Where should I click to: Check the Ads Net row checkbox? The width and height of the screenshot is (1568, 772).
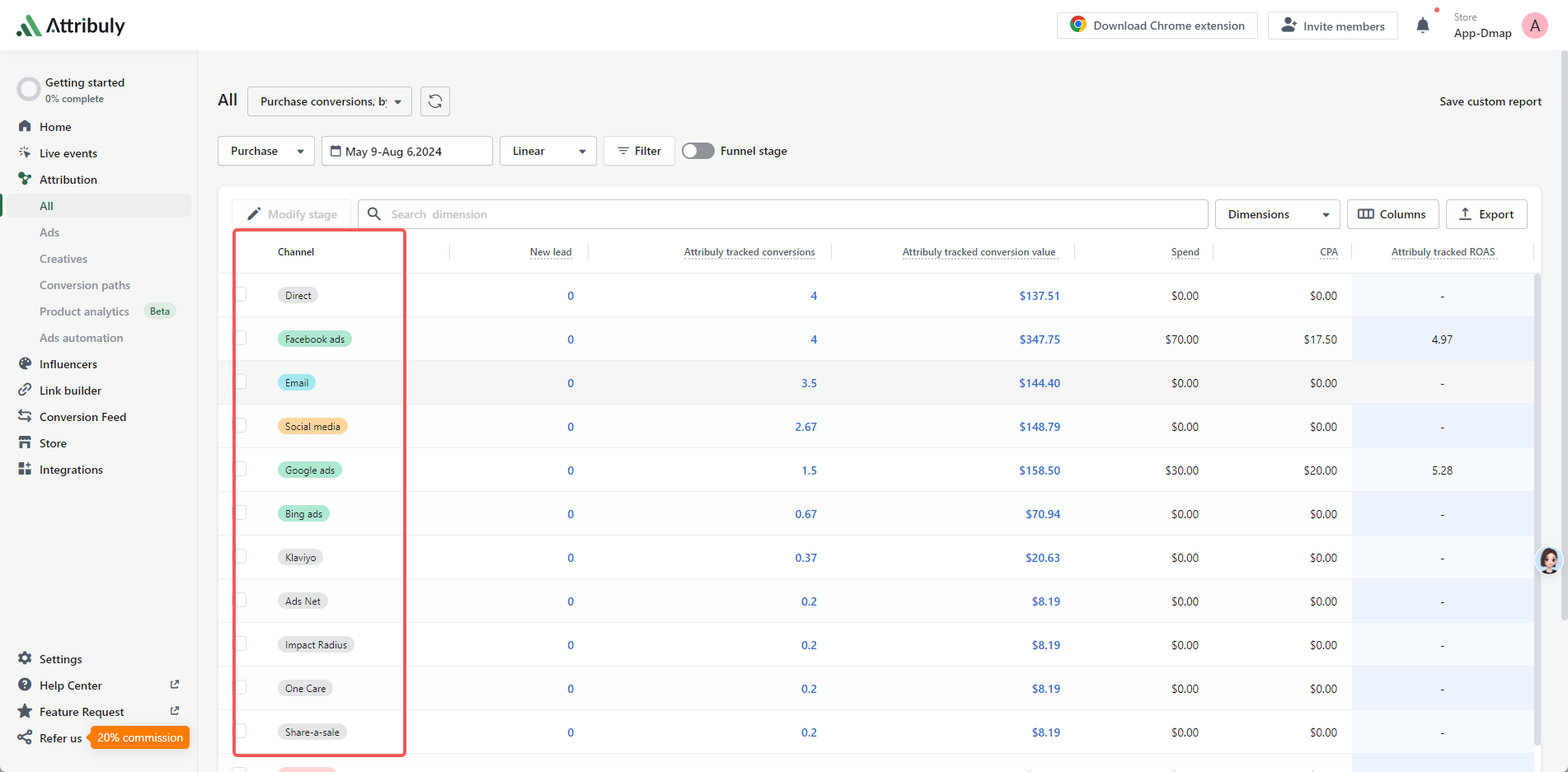tap(240, 600)
